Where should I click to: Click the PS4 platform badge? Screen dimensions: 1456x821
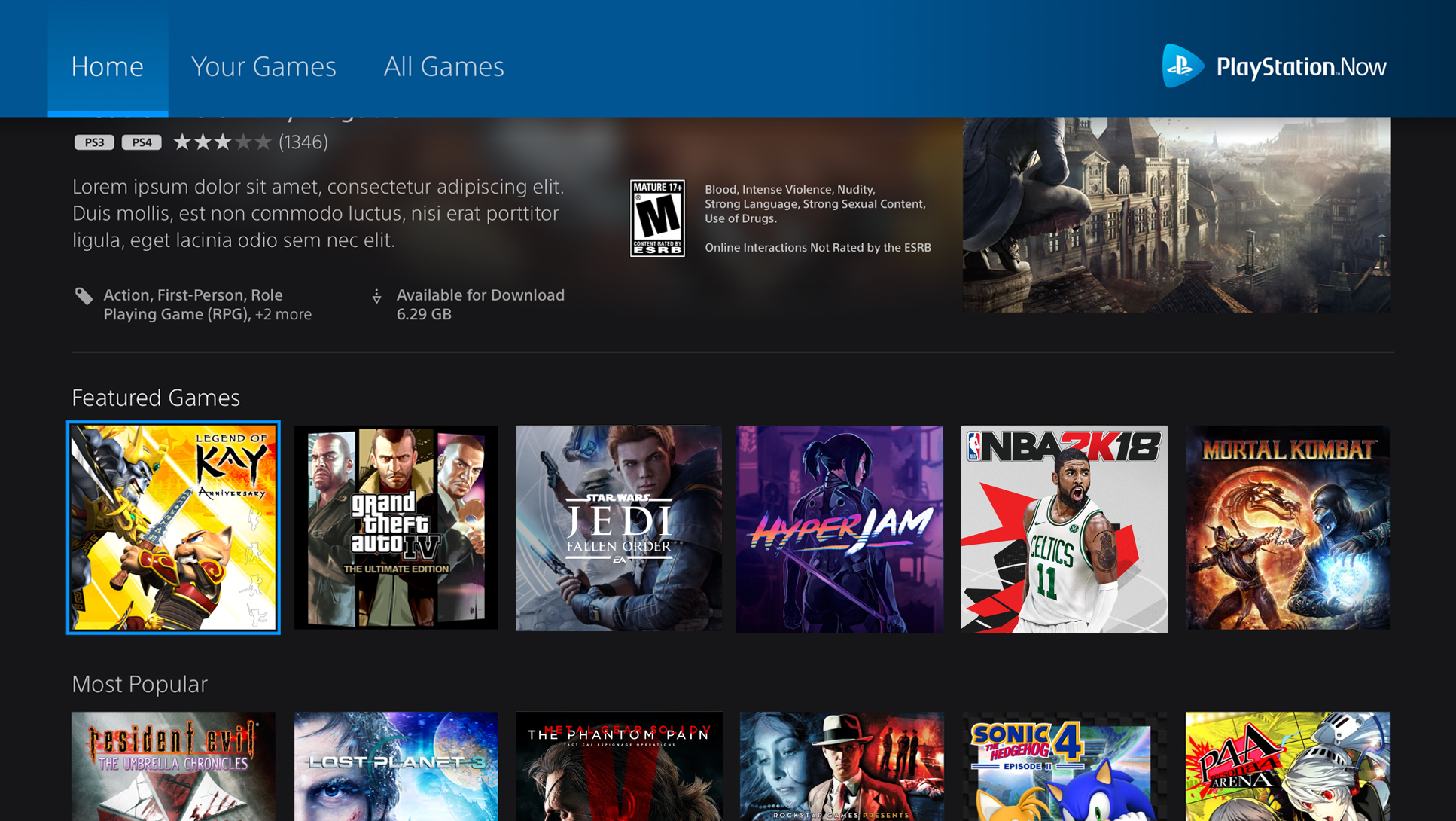[x=142, y=142]
